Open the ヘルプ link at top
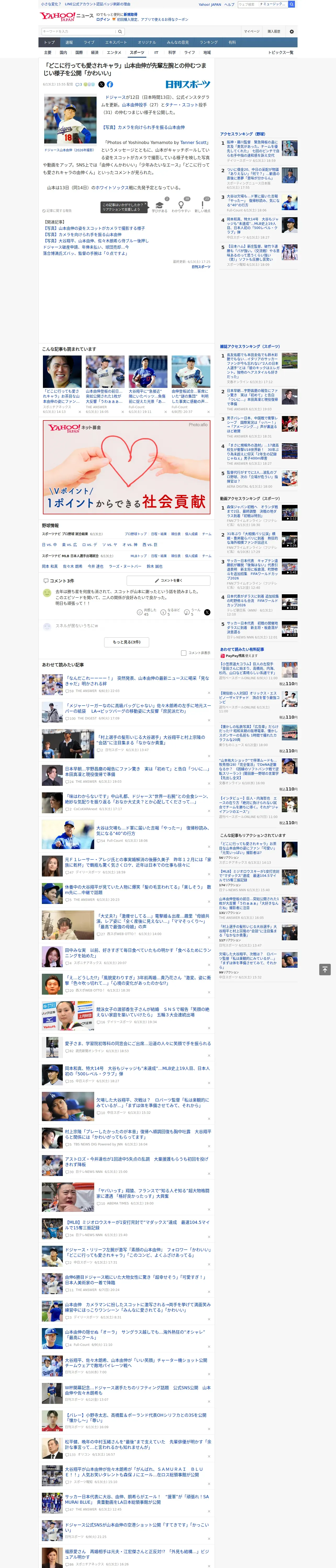Viewport: 336px width, 1568px height. [229, 4]
